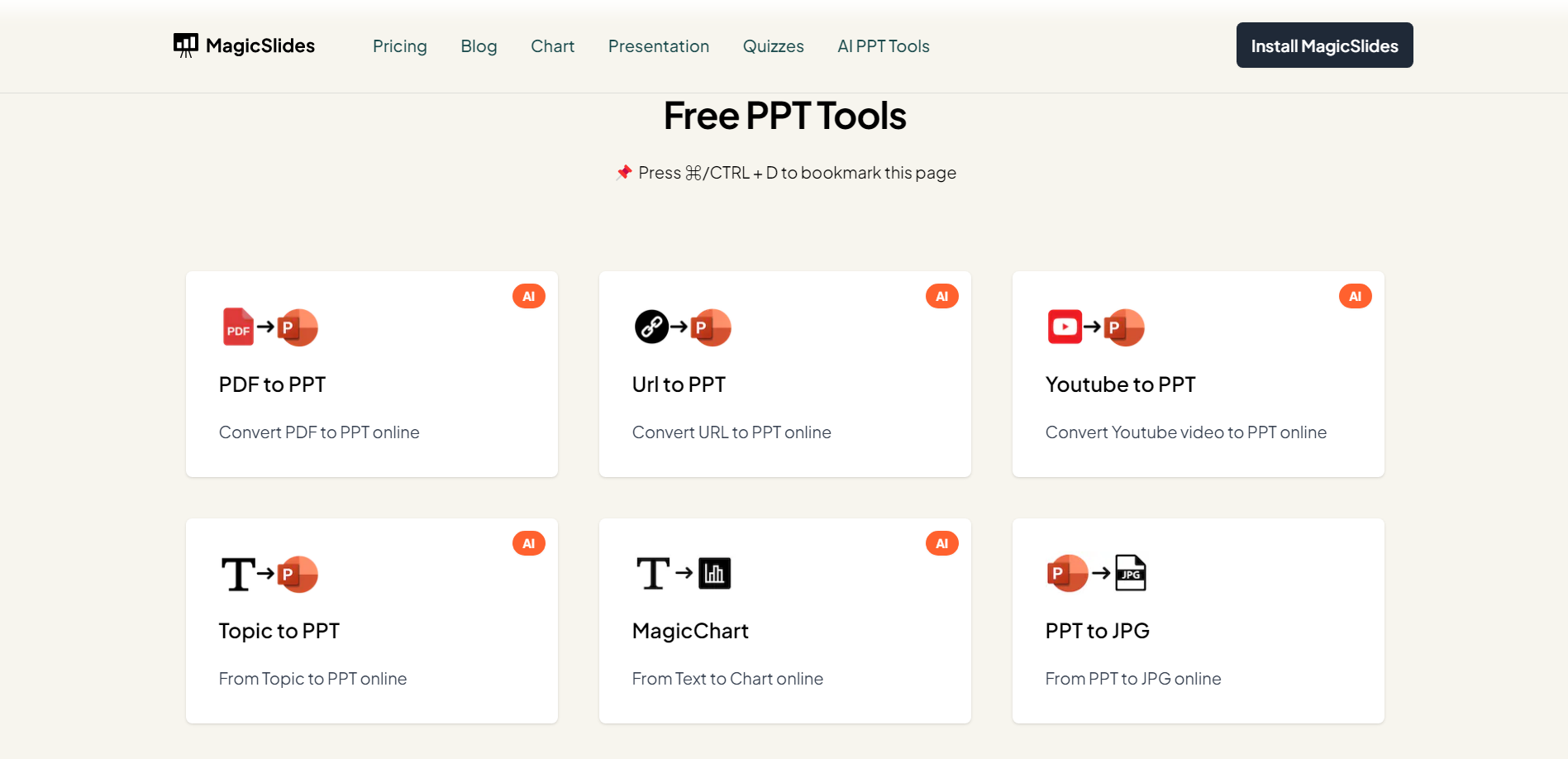
Task: Click the MagicChart text-to-chart icon
Action: pos(684,573)
